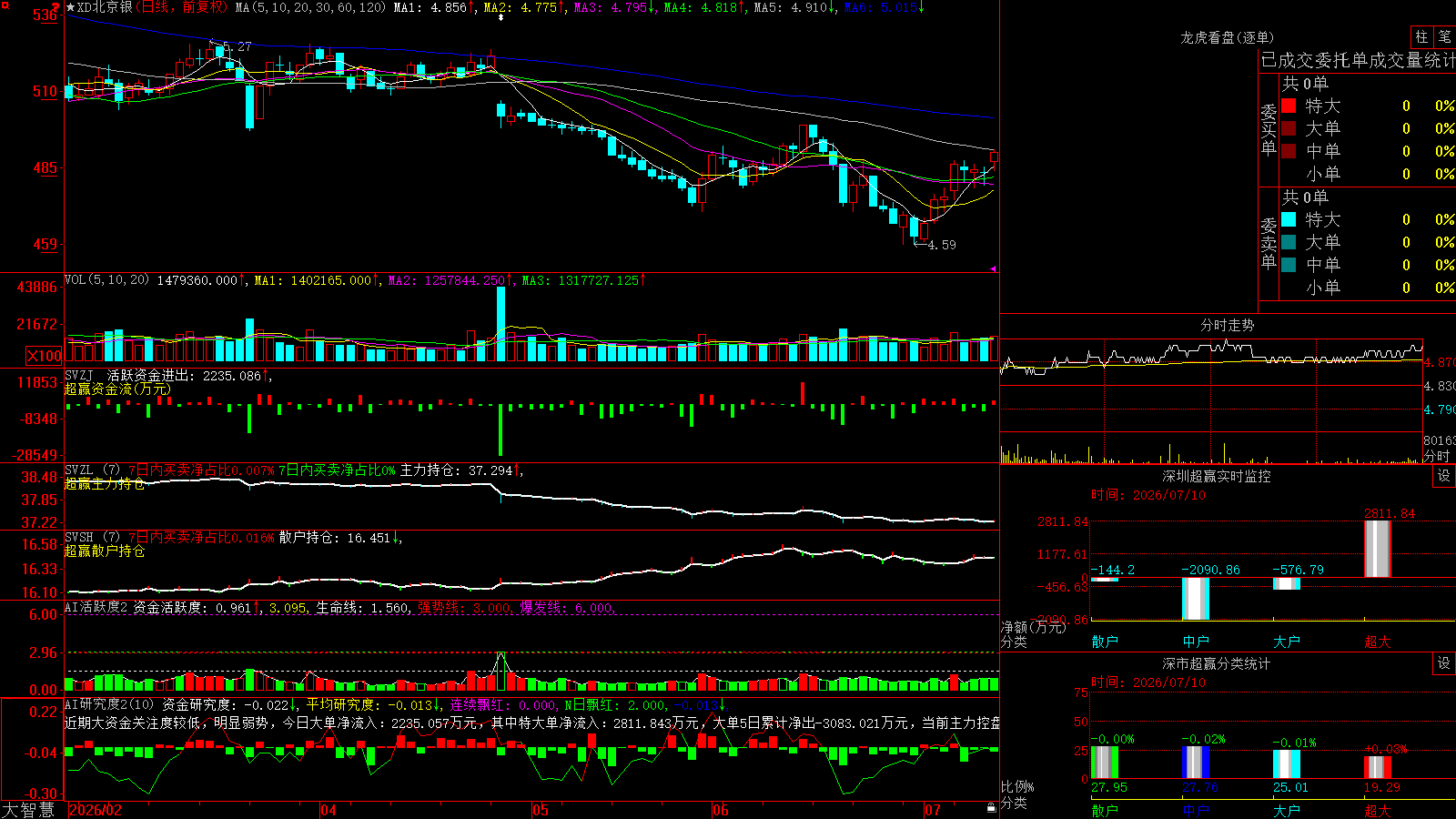Click the magenta arrow at K-line chart's lower right

[993, 268]
